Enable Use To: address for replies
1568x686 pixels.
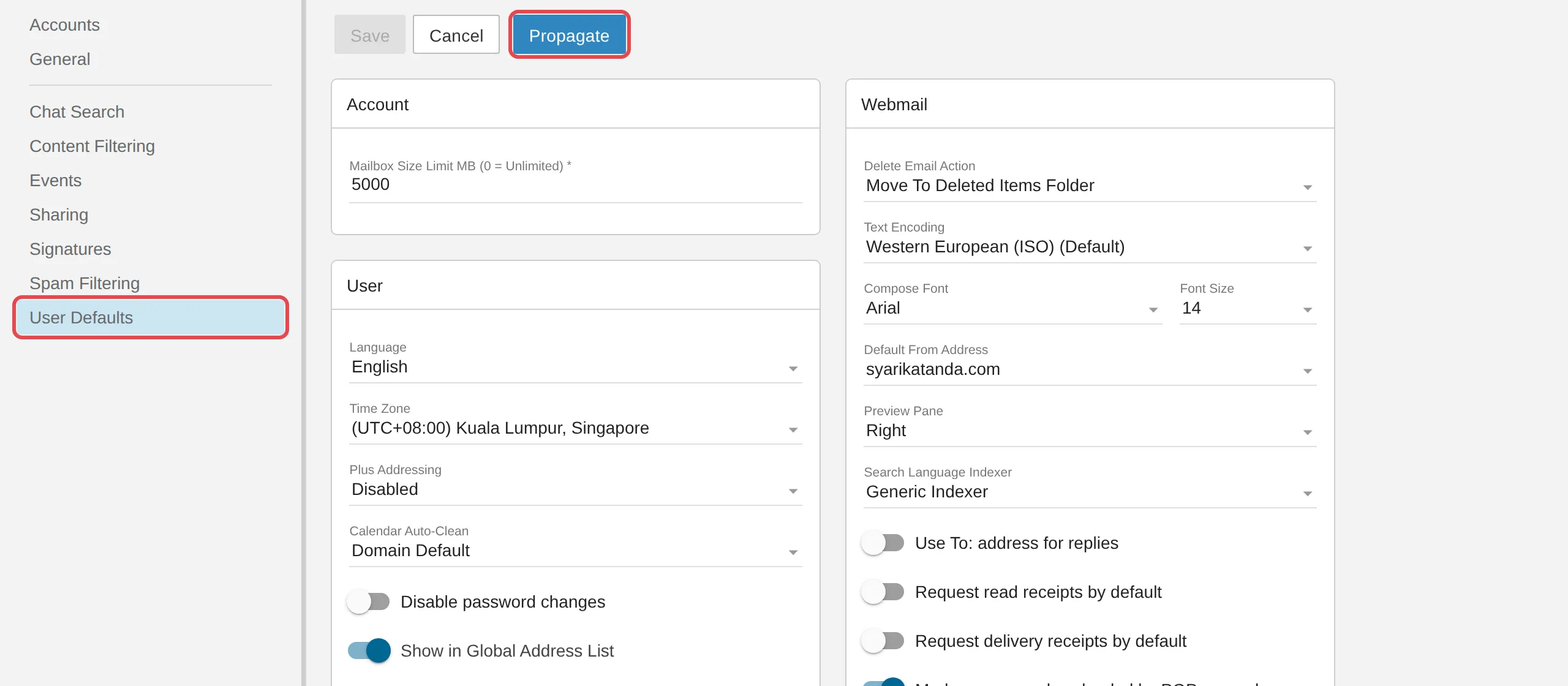tap(883, 543)
